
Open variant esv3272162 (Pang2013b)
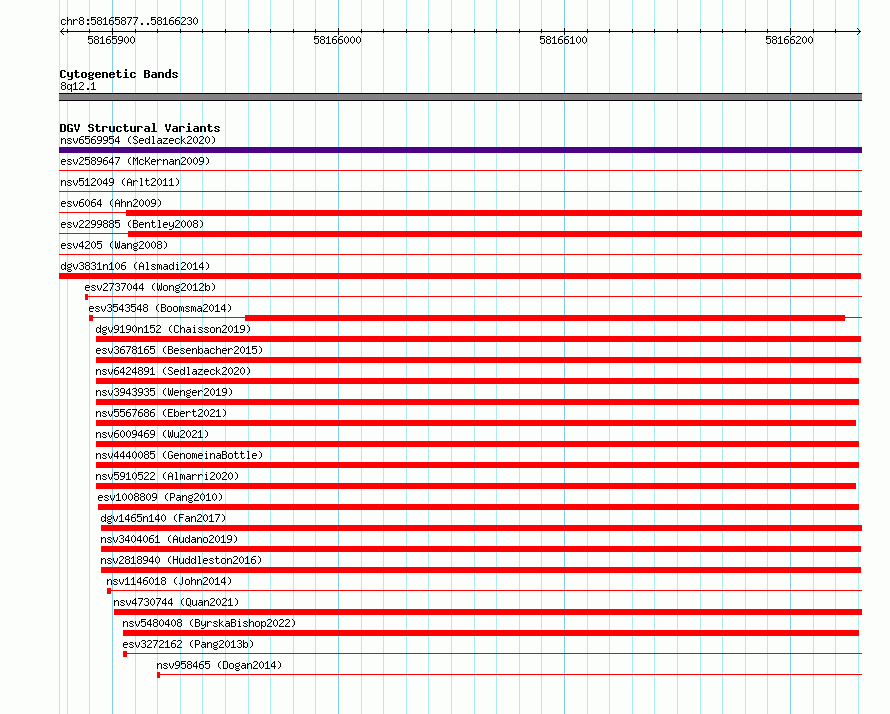(x=188, y=644)
